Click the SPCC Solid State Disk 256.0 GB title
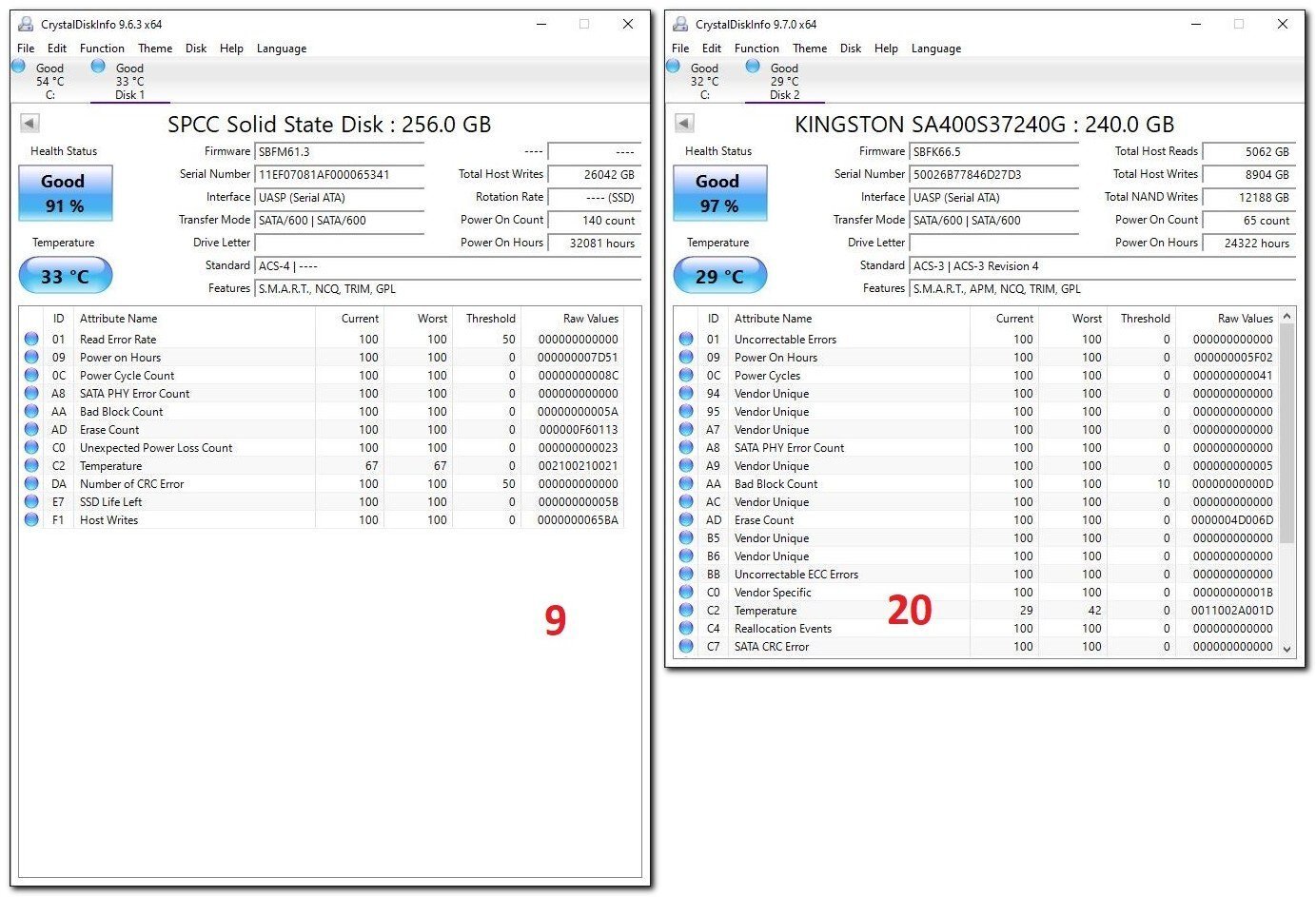Image resolution: width=1316 pixels, height=897 pixels. pyautogui.click(x=329, y=125)
